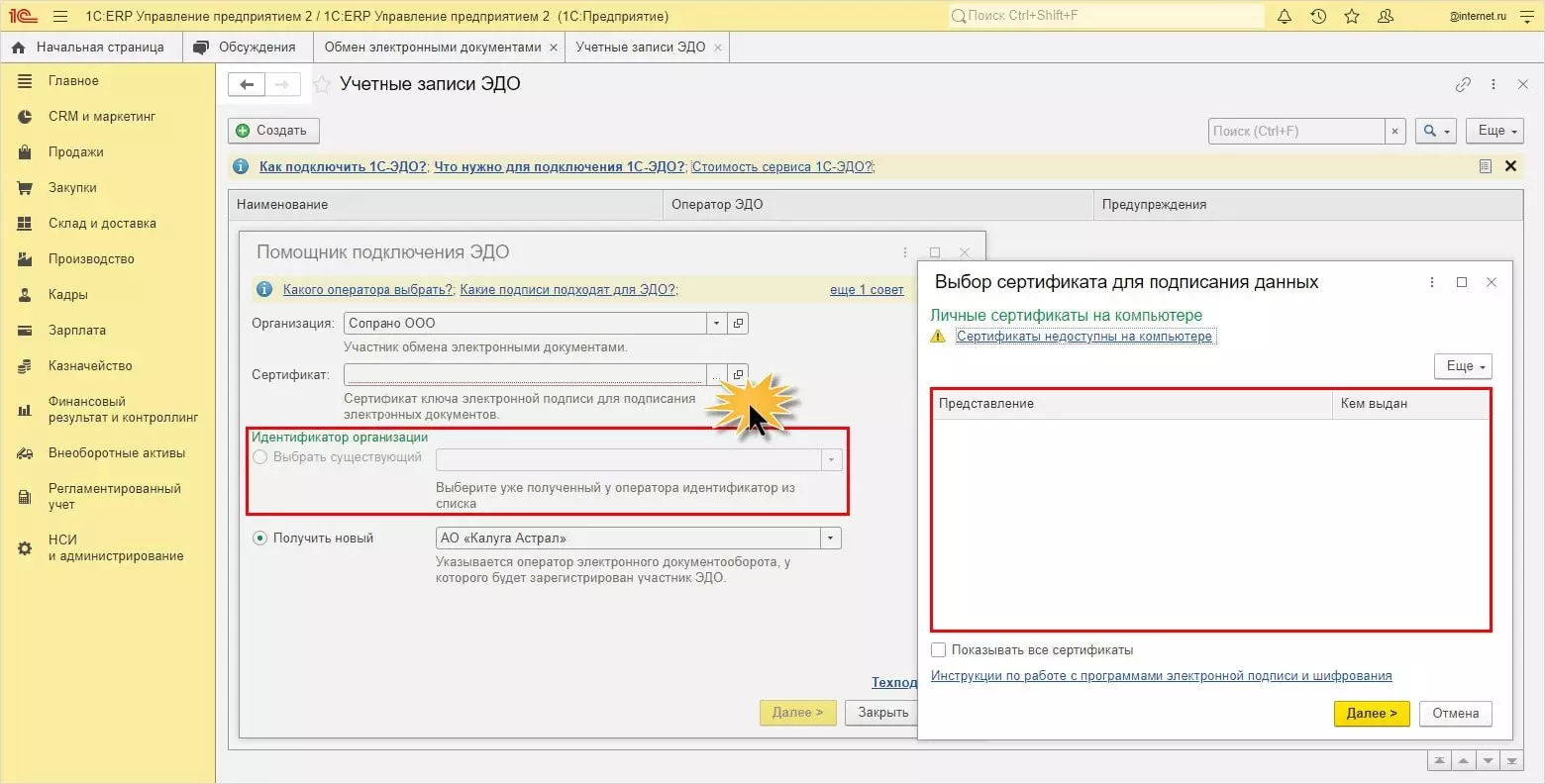Expand the АО «Калуга Астрал» operator dropdown
Image resolution: width=1545 pixels, height=784 pixels.
(831, 539)
